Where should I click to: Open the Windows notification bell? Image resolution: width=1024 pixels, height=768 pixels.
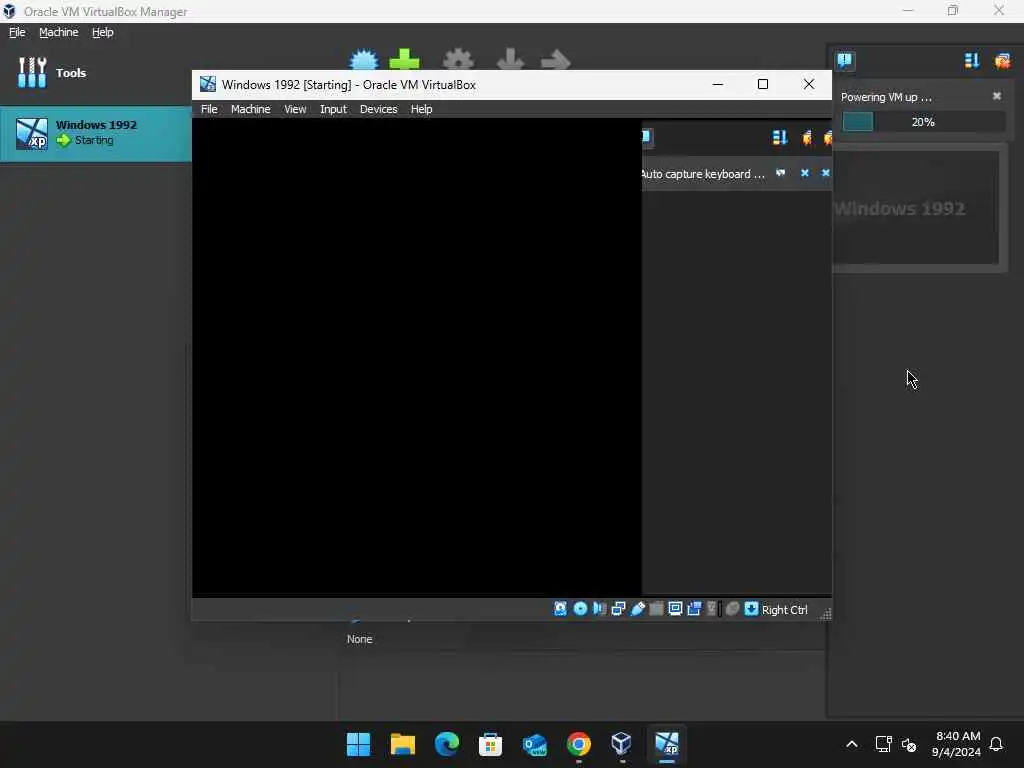click(x=996, y=744)
